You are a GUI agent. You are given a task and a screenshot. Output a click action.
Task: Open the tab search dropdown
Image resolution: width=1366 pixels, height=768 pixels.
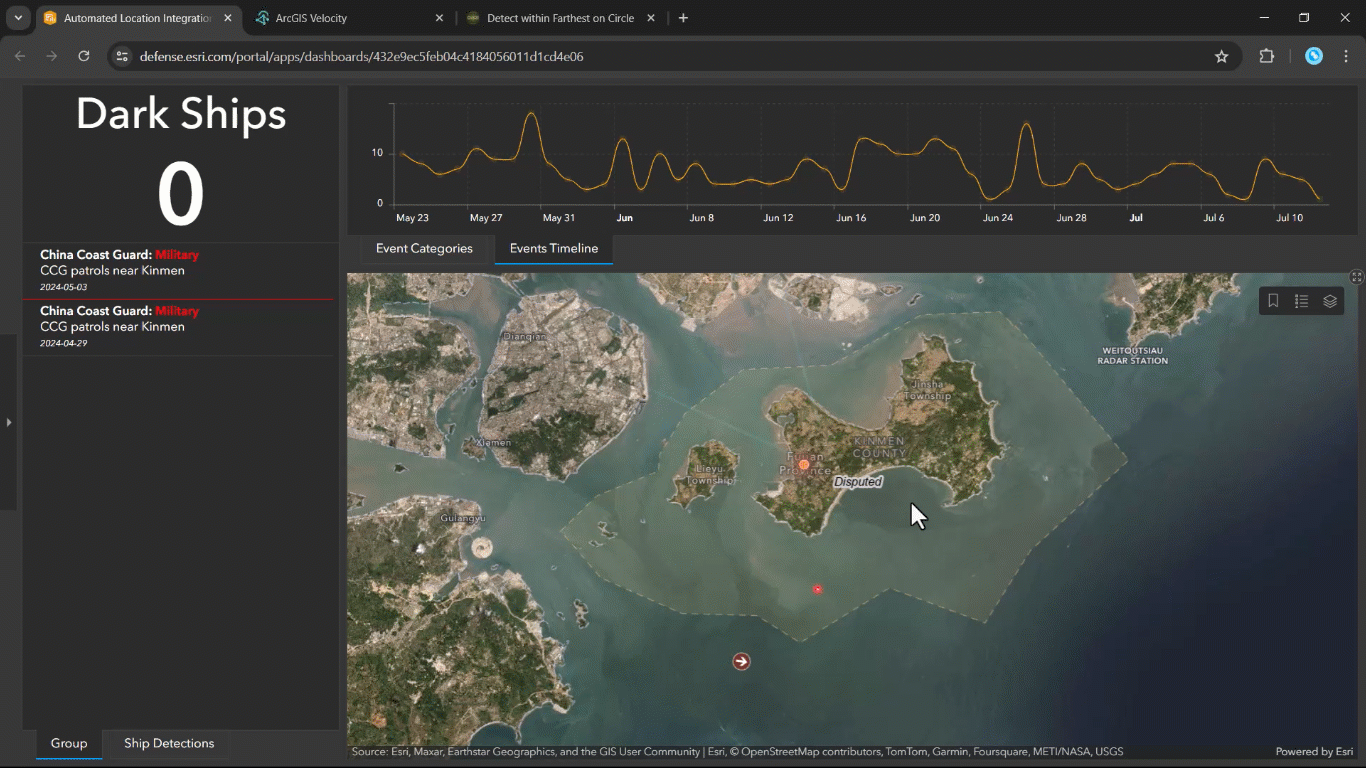click(18, 18)
